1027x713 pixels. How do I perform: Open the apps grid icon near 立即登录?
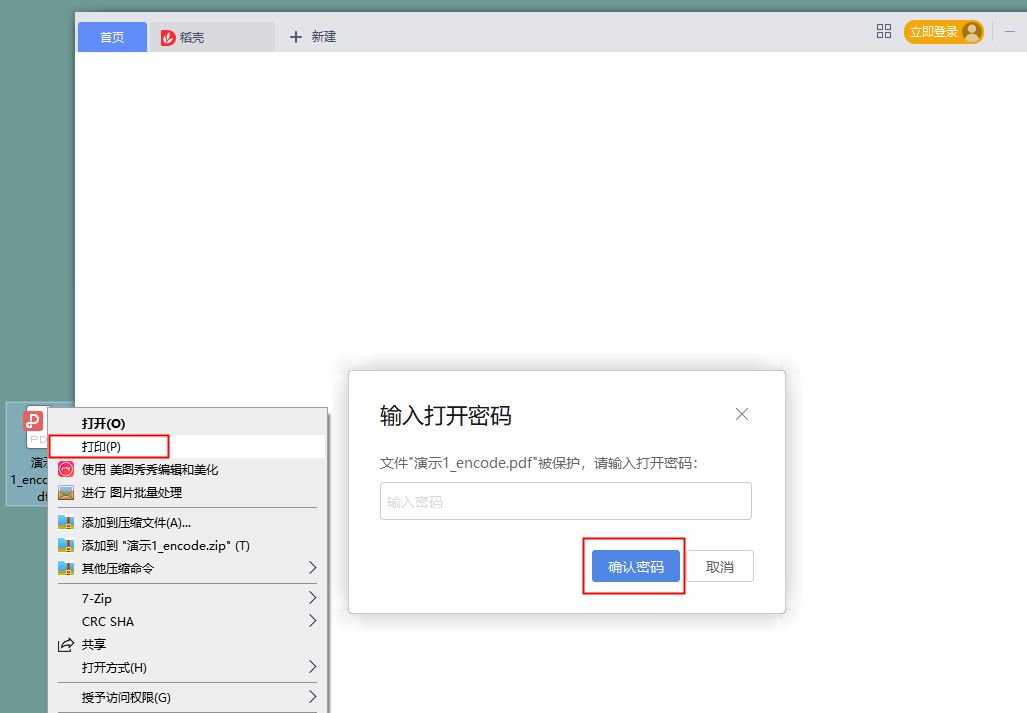pos(884,31)
